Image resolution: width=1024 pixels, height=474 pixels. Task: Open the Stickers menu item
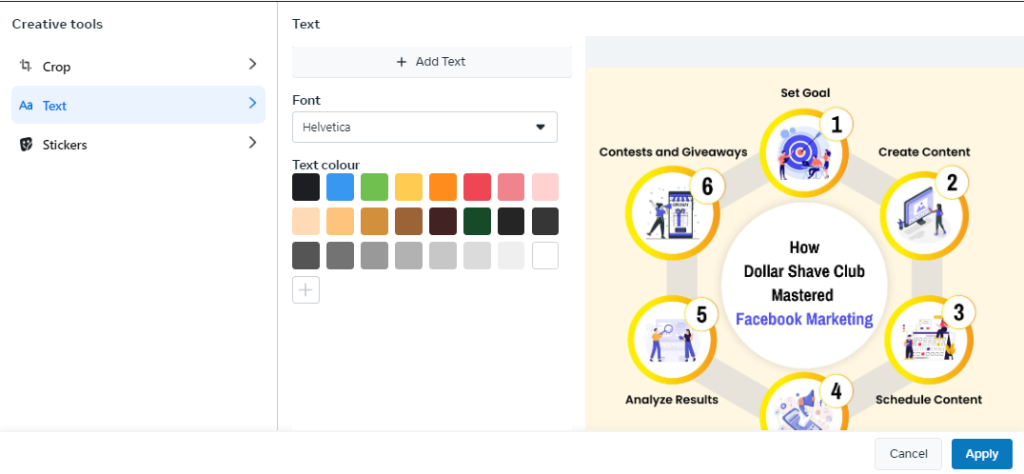(138, 144)
